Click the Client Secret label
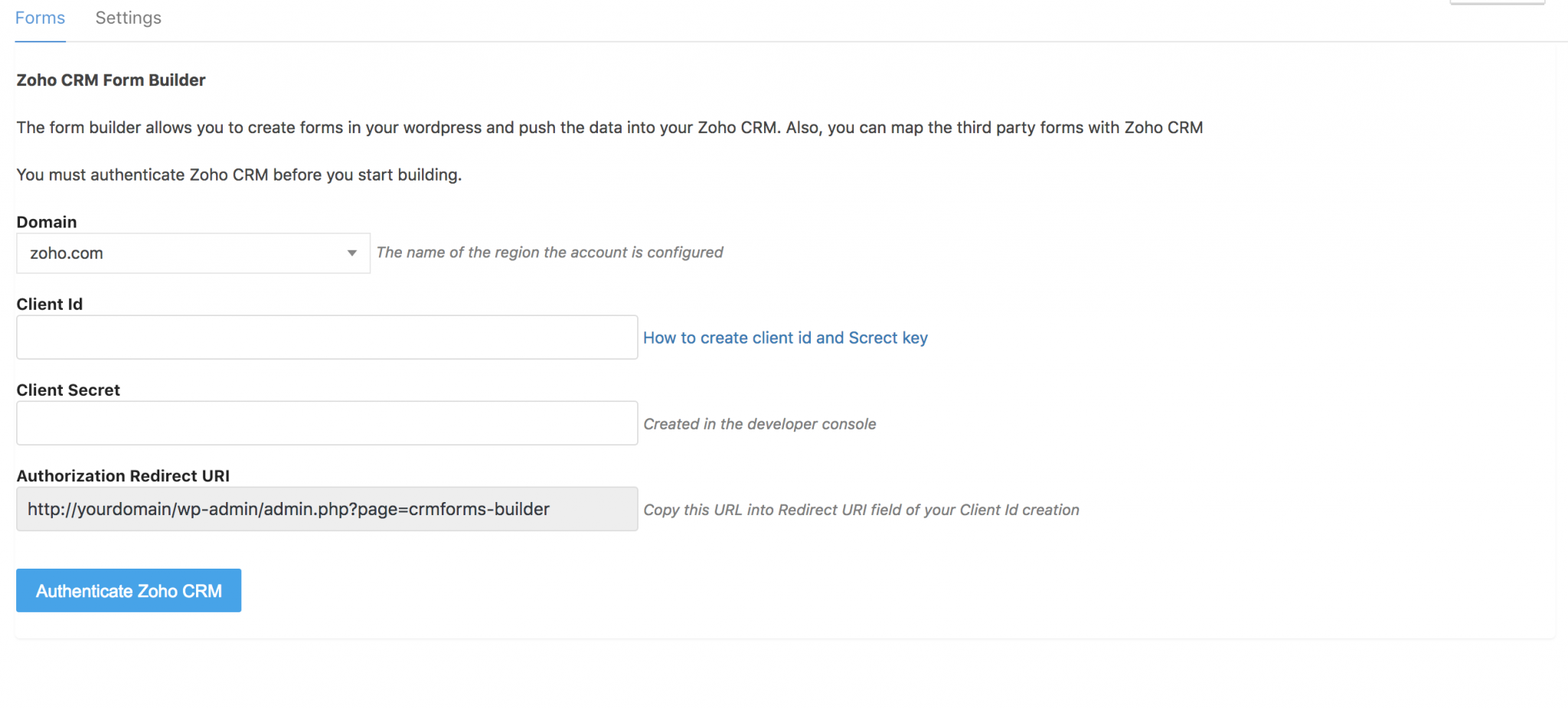The height and width of the screenshot is (708, 1568). (68, 390)
